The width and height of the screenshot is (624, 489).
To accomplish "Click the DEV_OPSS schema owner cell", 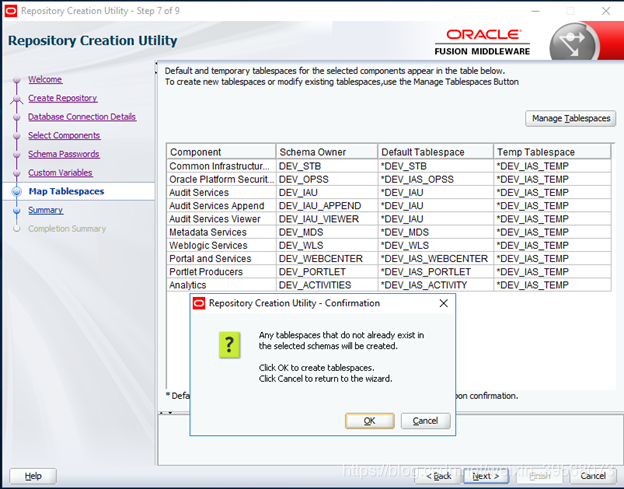I will tap(327, 179).
